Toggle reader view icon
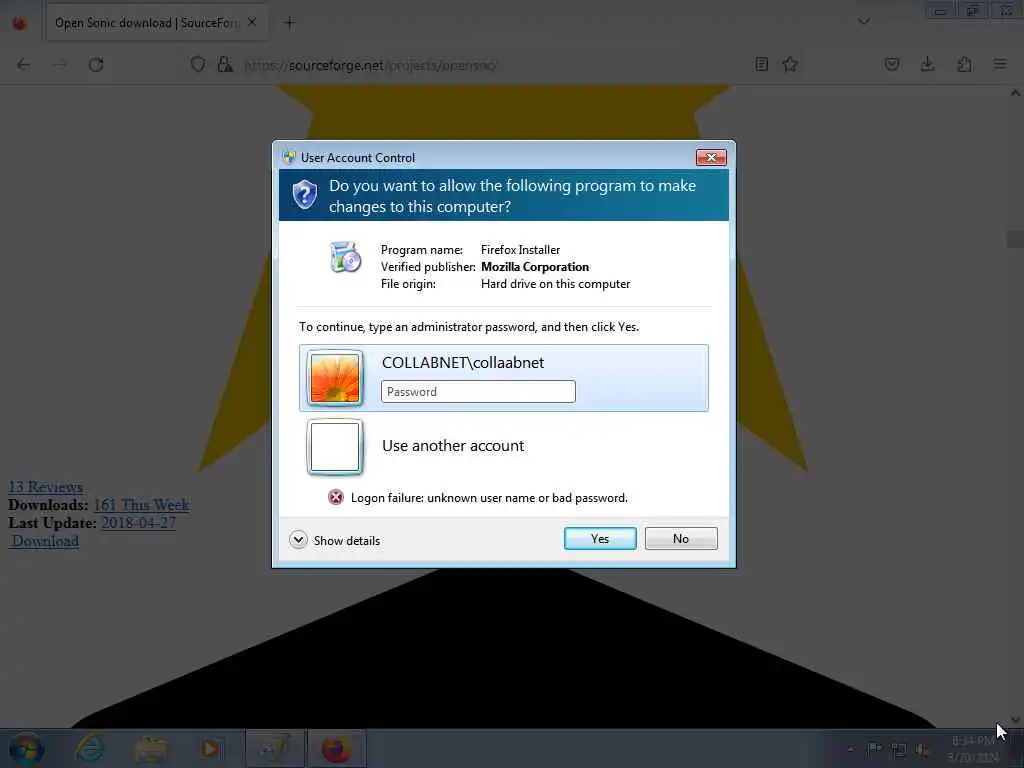This screenshot has height=768, width=1024. (761, 64)
